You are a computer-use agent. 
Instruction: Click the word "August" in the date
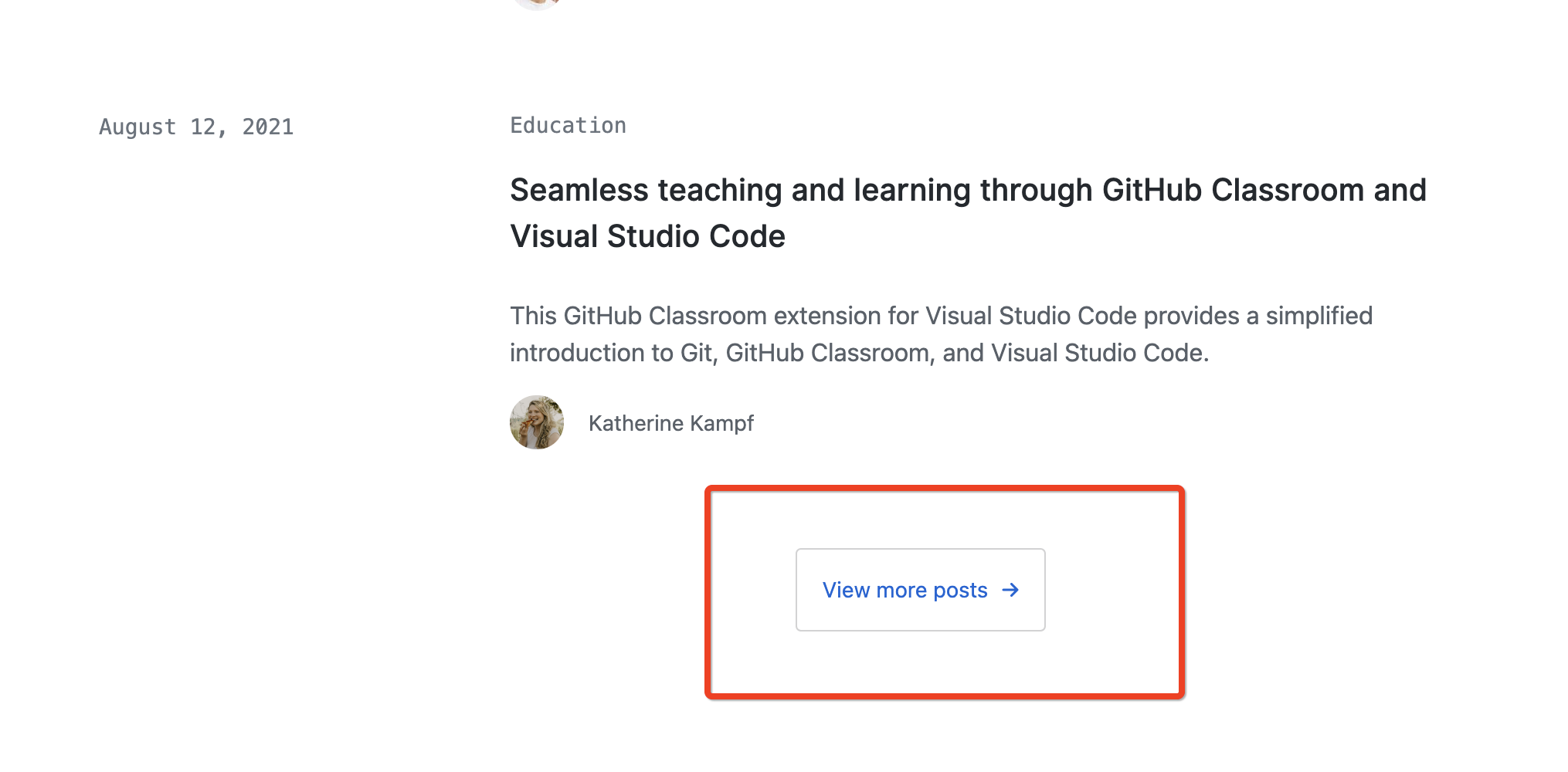tap(137, 127)
